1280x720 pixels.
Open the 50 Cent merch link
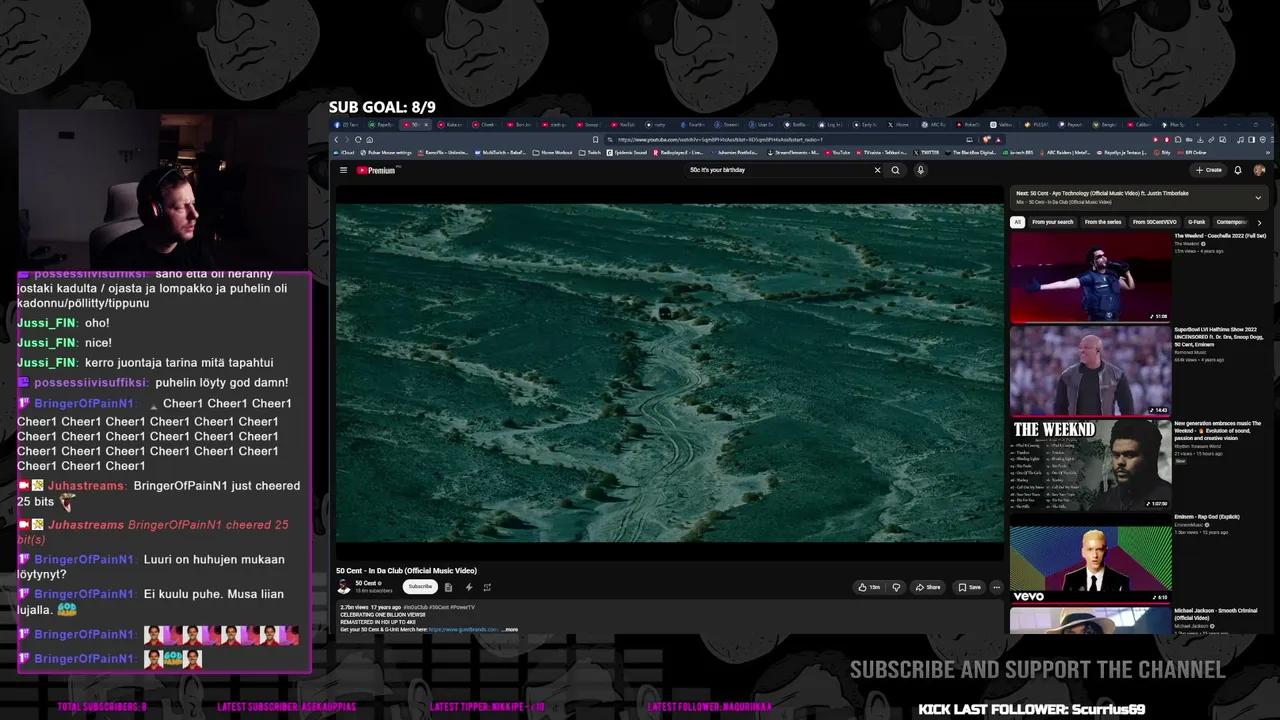click(463, 630)
